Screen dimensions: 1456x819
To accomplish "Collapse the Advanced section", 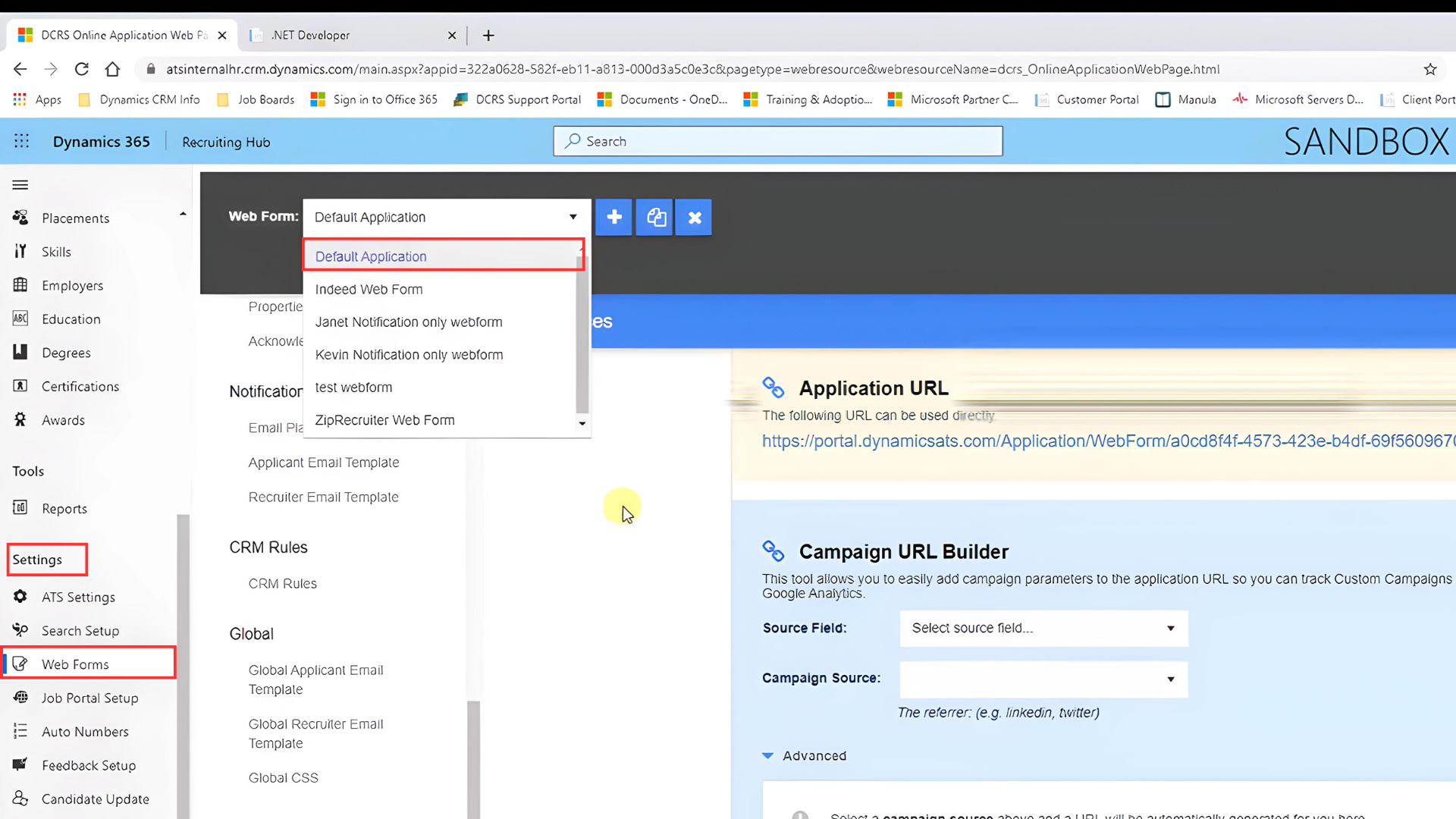I will [x=804, y=756].
